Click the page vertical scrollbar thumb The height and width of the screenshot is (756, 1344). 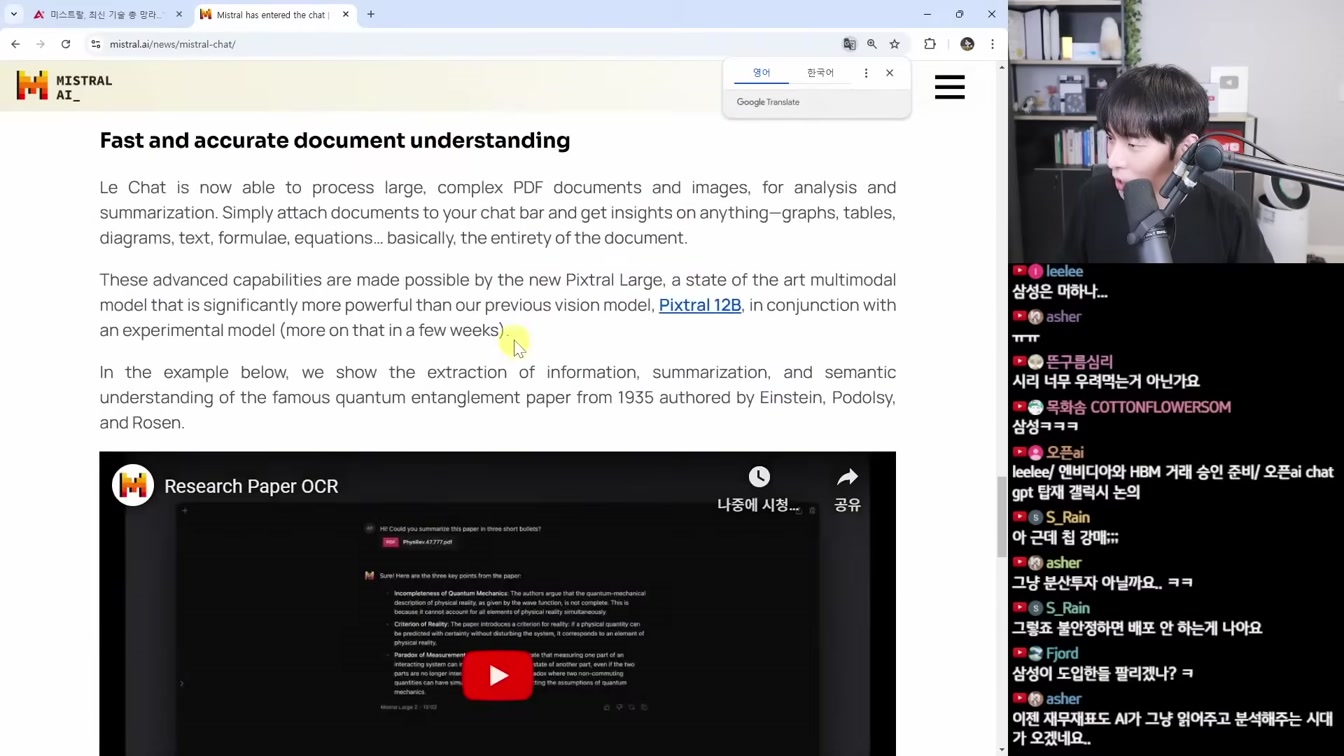tap(1002, 517)
